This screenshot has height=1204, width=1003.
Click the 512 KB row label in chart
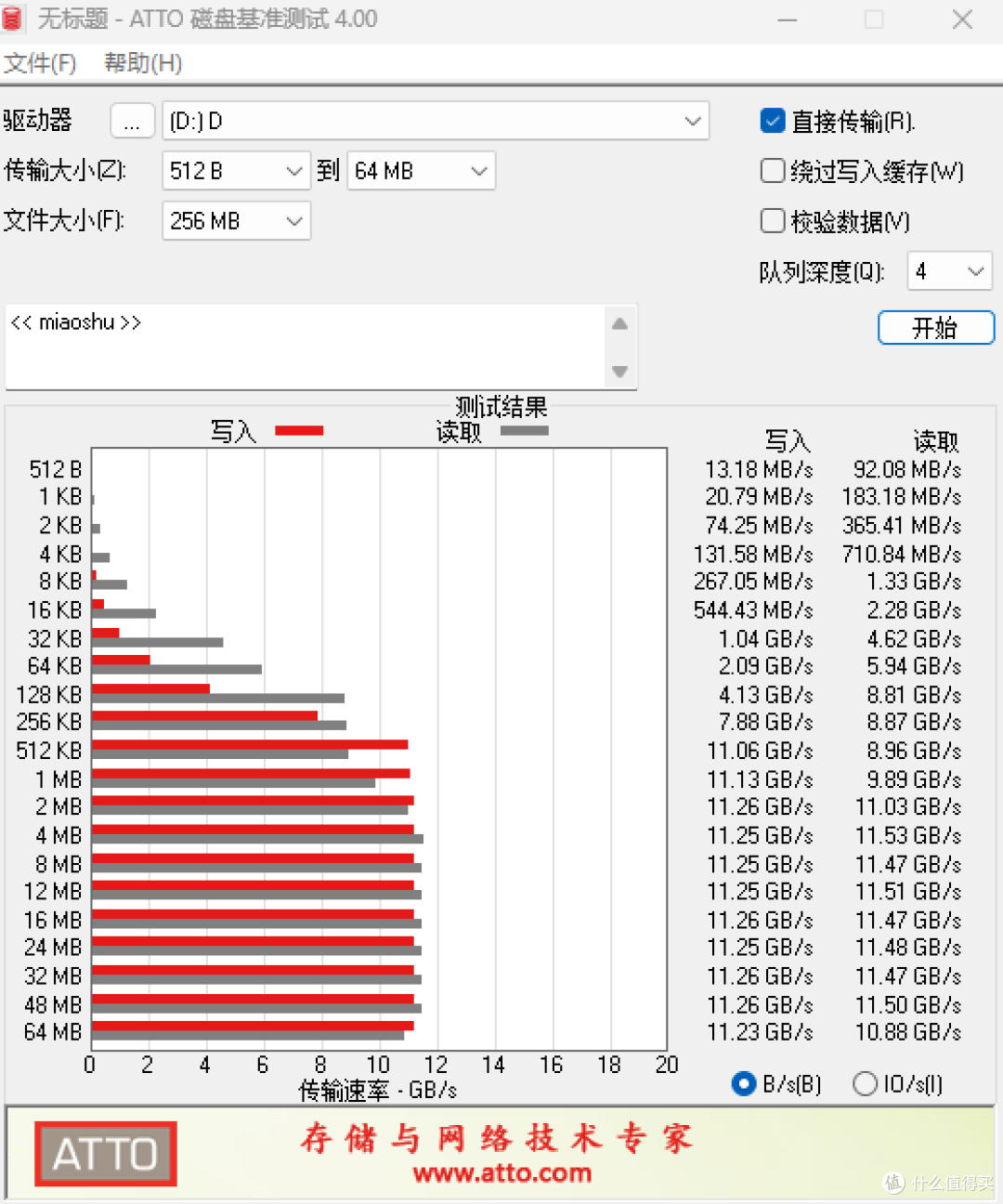[49, 751]
